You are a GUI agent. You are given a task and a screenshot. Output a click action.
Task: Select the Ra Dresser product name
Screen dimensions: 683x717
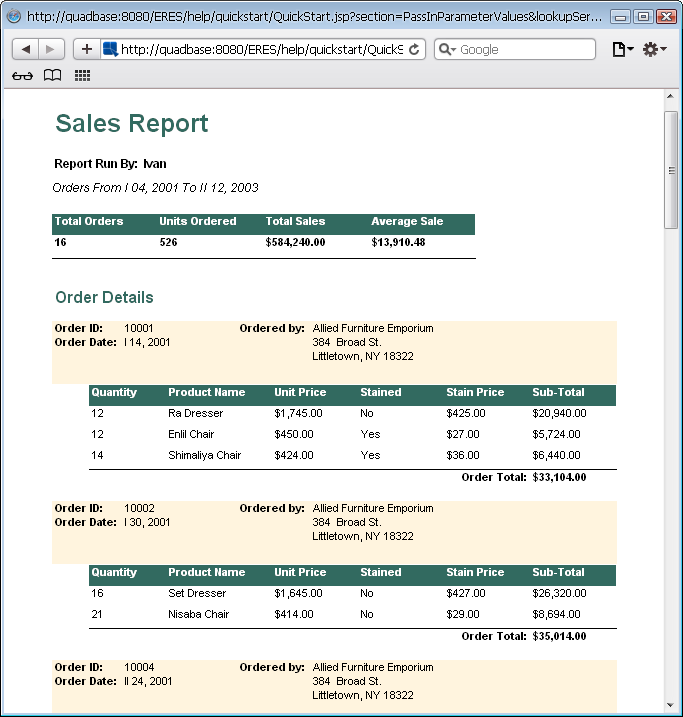[195, 413]
